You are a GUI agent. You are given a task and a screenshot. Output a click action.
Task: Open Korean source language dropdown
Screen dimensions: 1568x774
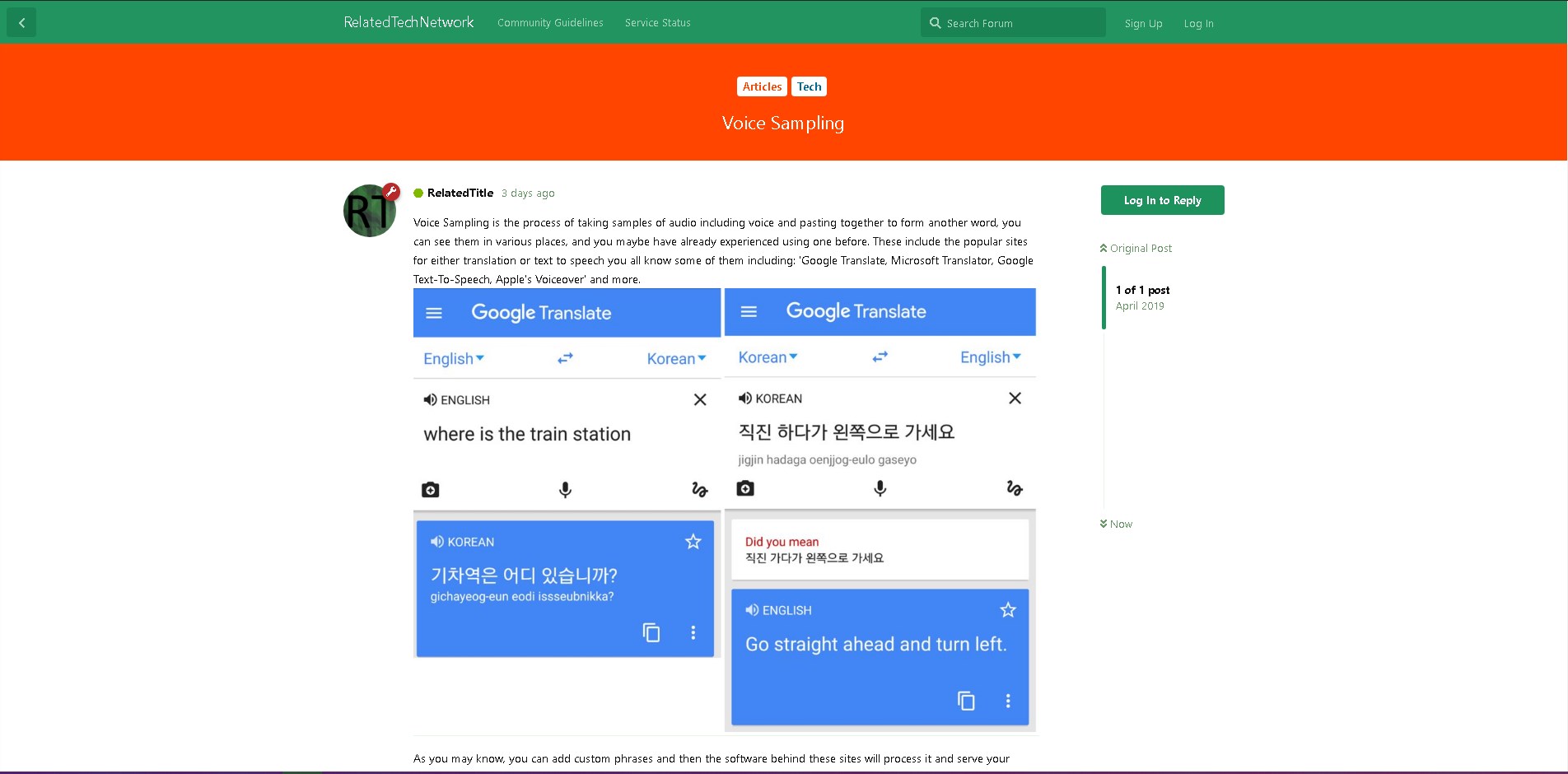768,357
